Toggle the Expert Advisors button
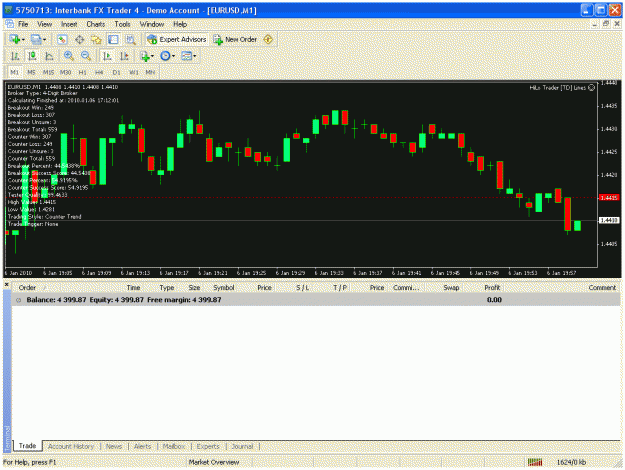Viewport: 625px width, 470px height. [177, 39]
